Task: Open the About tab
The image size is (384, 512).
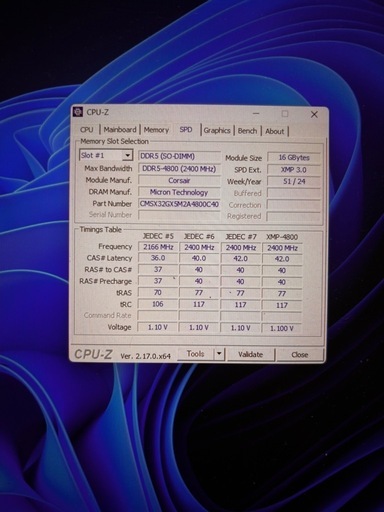Action: (274, 131)
